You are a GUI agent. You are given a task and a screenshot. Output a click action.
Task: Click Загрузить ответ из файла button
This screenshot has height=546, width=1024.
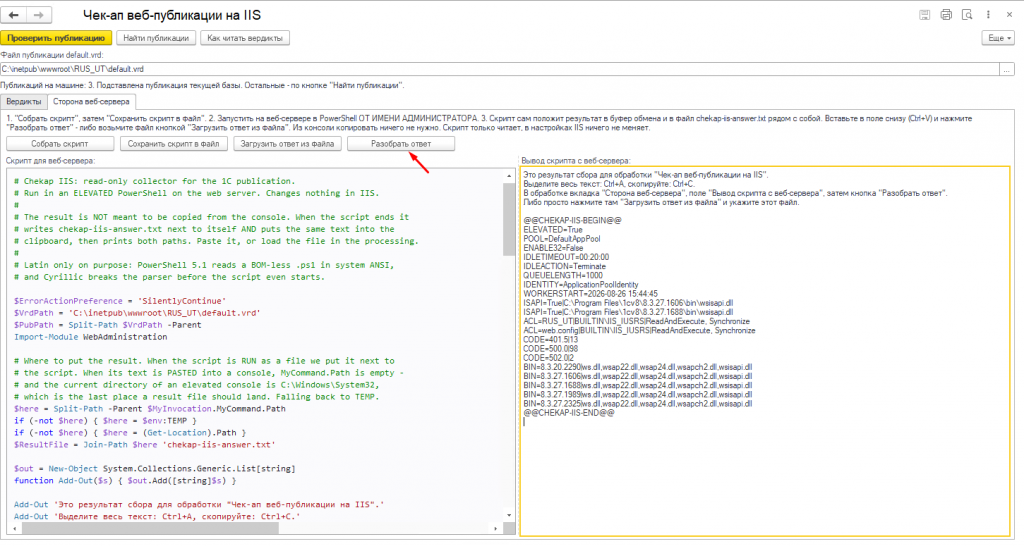[x=287, y=144]
